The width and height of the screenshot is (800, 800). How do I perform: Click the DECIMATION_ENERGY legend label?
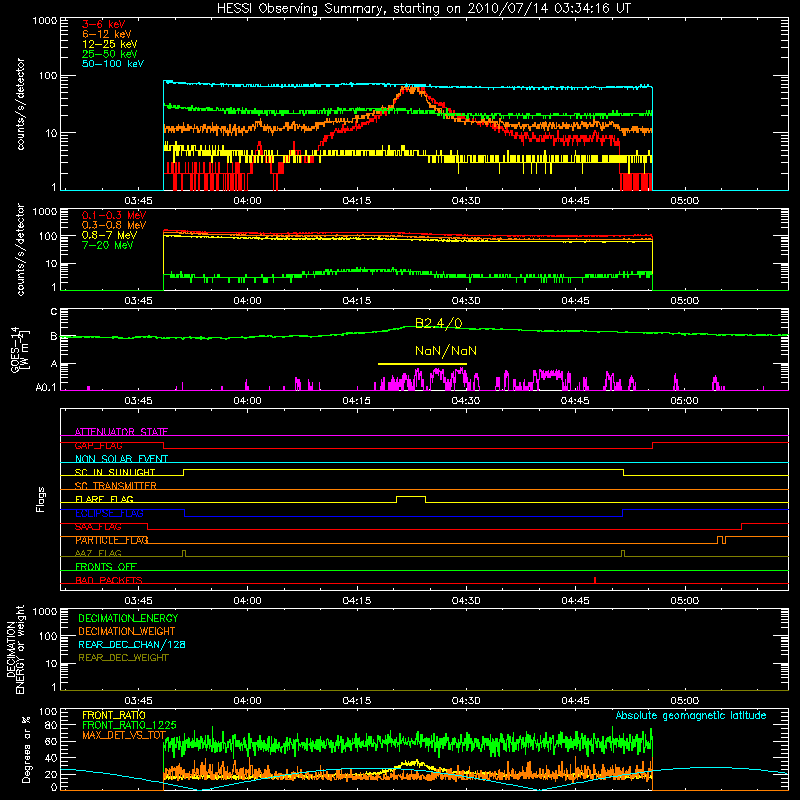click(128, 618)
